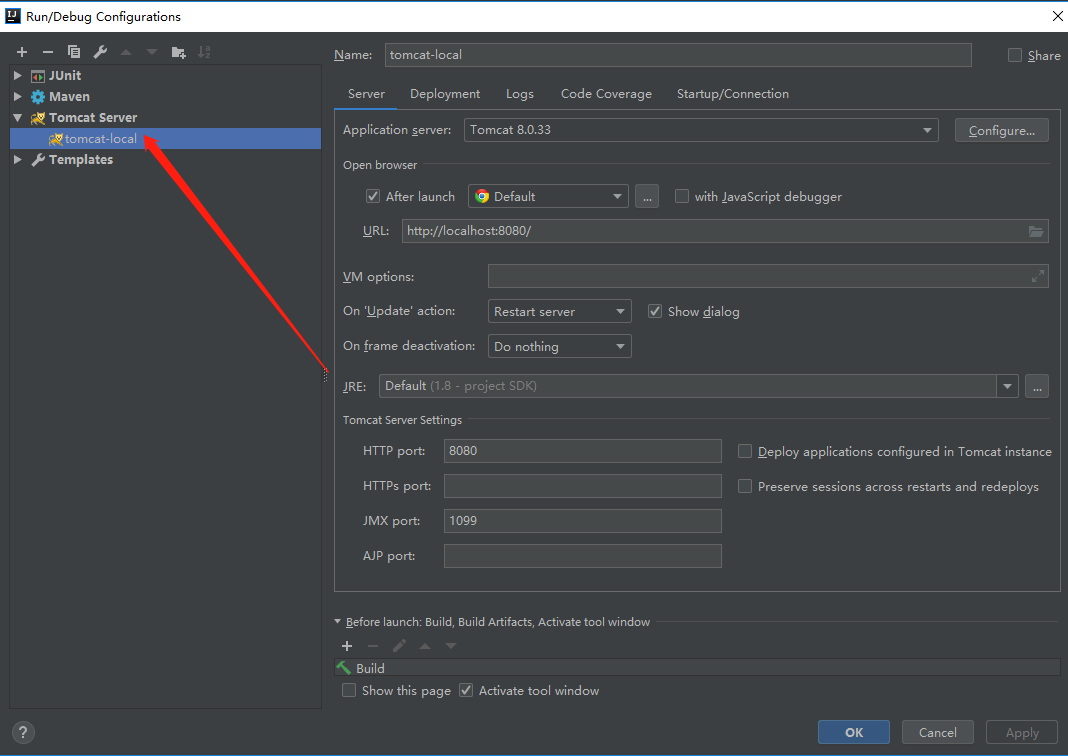This screenshot has height=756, width=1068.
Task: Click the URL input field
Action: tap(725, 231)
